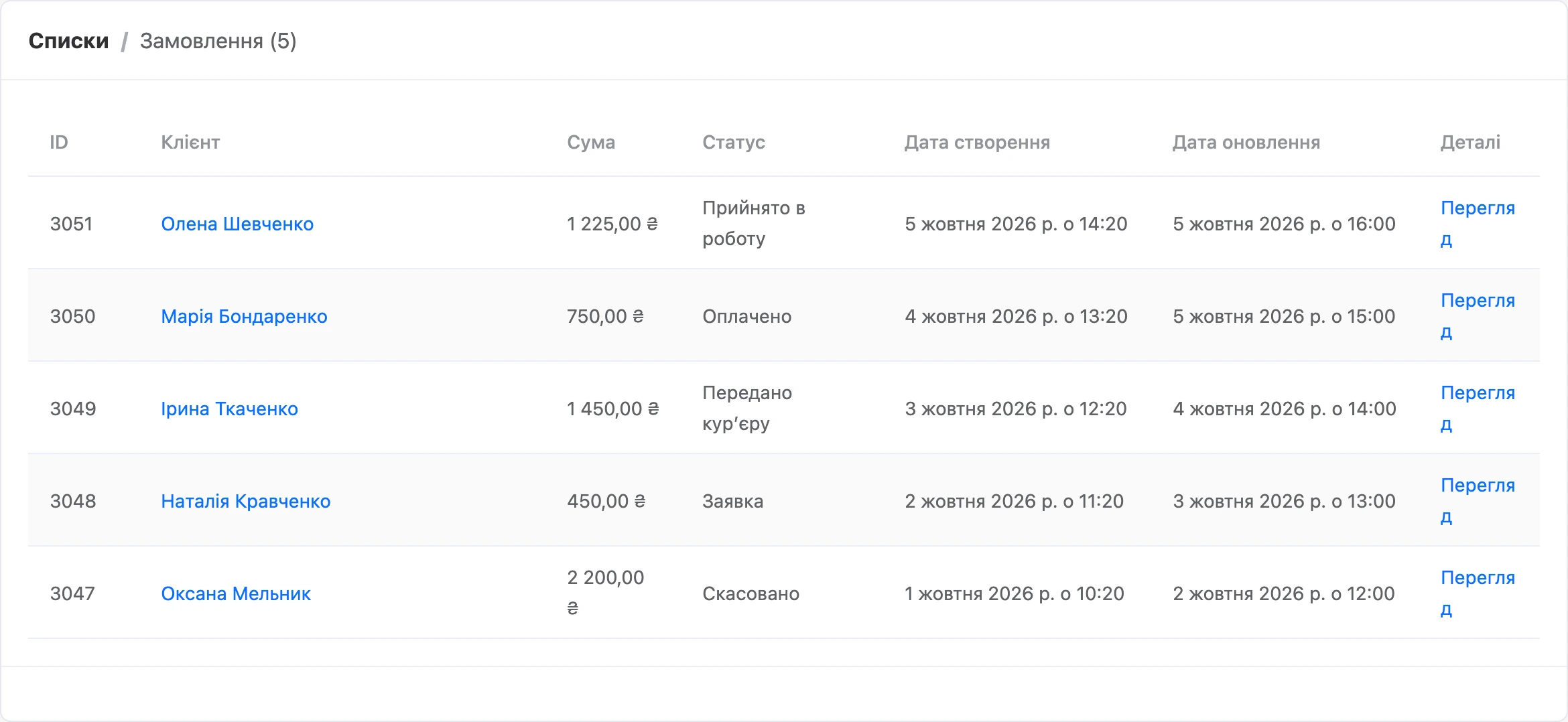Click the Дата оновлення column header
The image size is (1568, 722).
click(x=1246, y=142)
